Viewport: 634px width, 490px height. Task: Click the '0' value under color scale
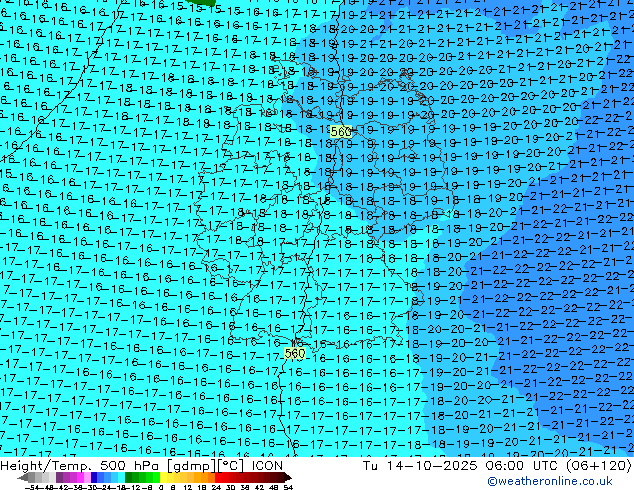(x=161, y=488)
